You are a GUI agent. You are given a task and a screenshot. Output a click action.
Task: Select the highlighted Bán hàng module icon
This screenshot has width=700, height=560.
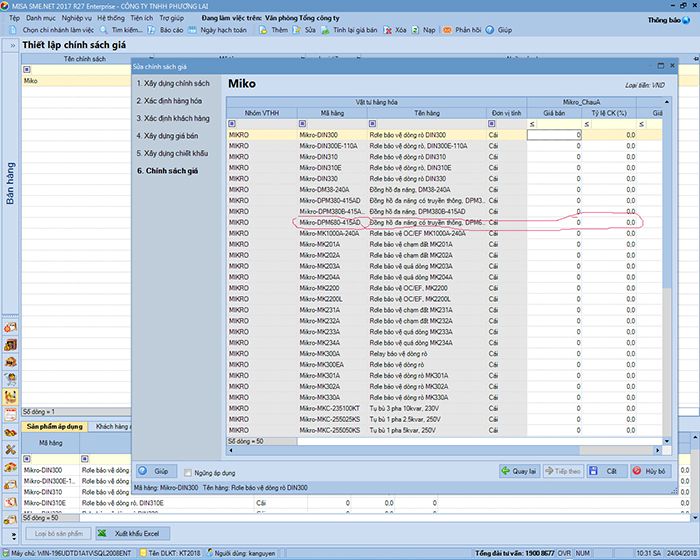point(10,397)
